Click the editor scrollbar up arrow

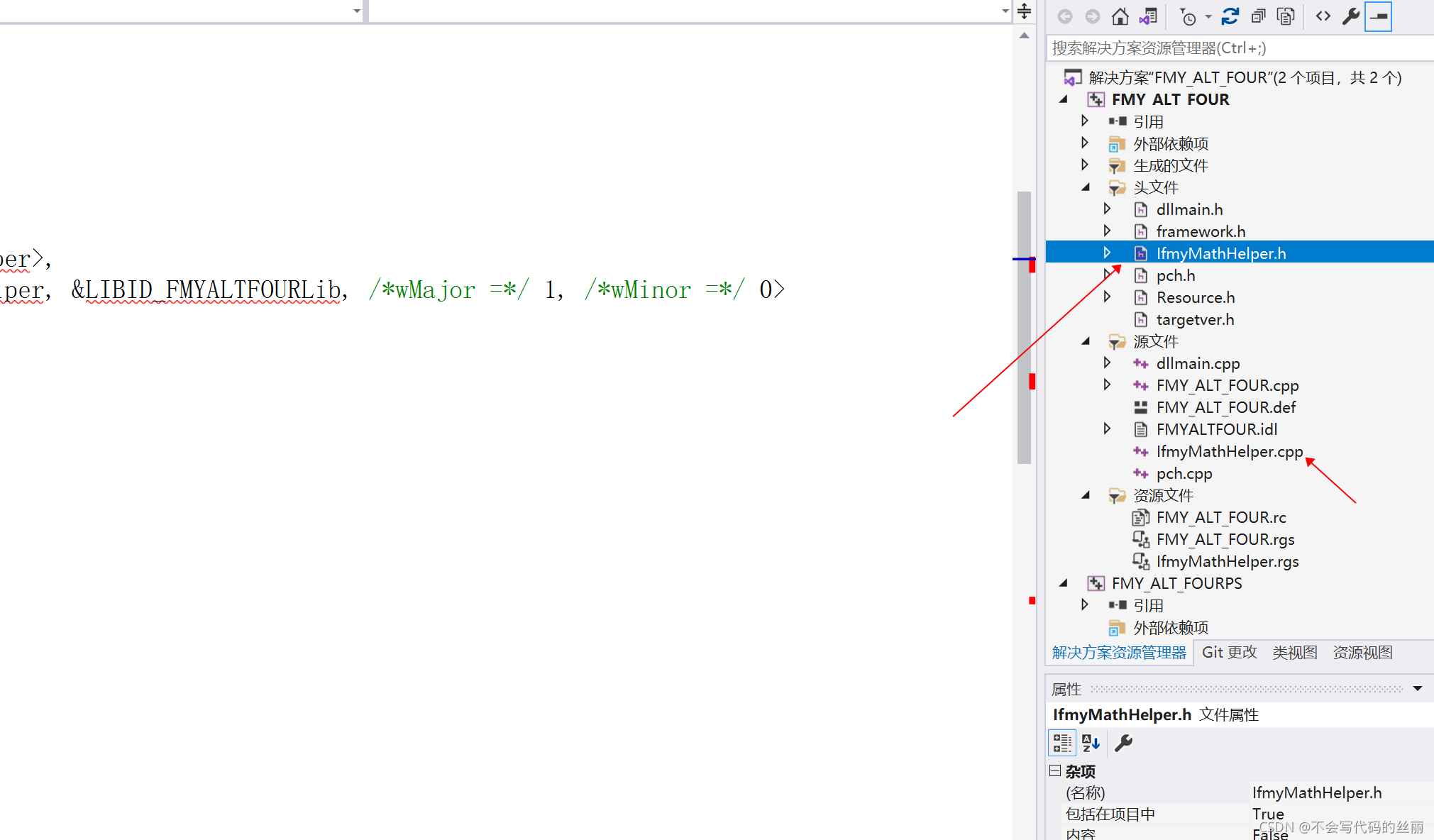tap(1024, 35)
